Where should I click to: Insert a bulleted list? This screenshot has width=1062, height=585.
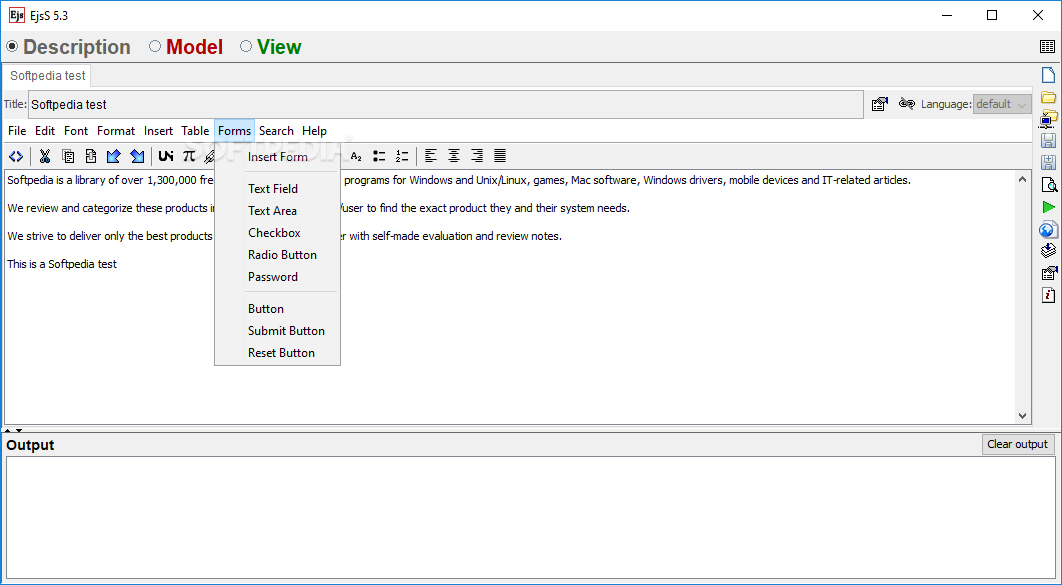pyautogui.click(x=379, y=156)
